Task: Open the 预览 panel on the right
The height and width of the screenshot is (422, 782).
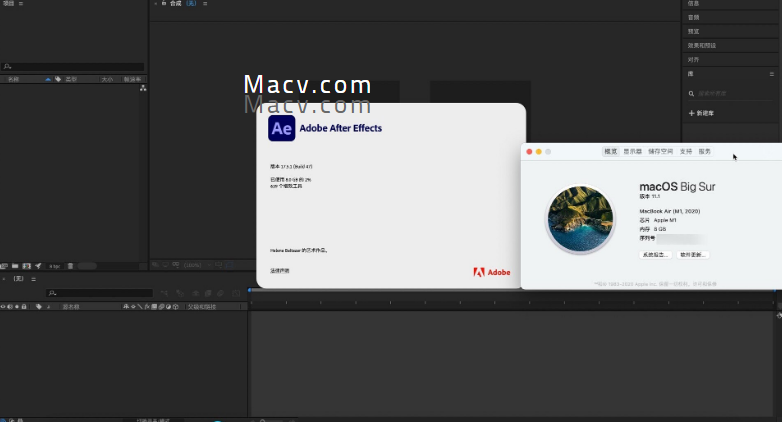Action: [693, 31]
